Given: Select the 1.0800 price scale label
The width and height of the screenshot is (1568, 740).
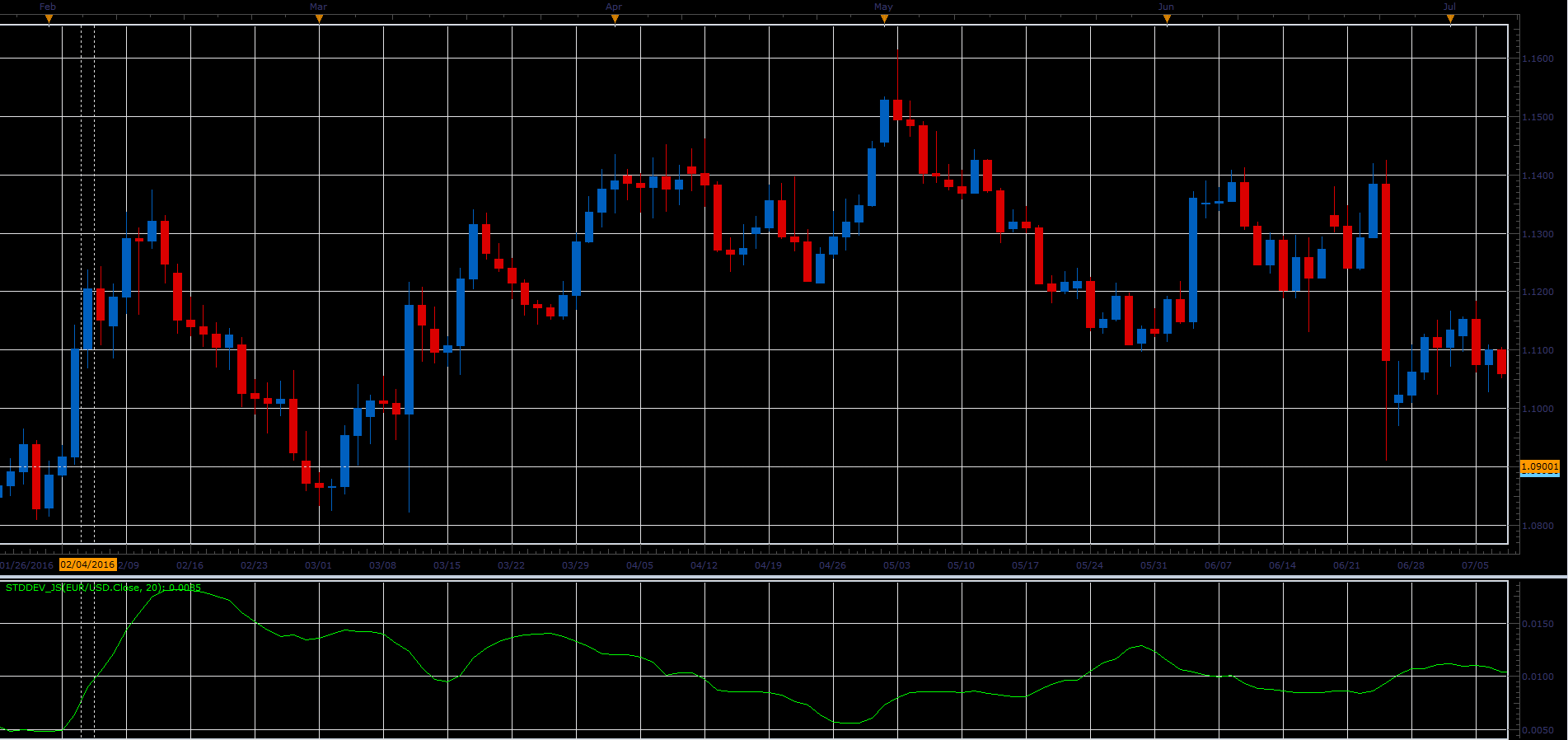Looking at the screenshot, I should (1538, 526).
